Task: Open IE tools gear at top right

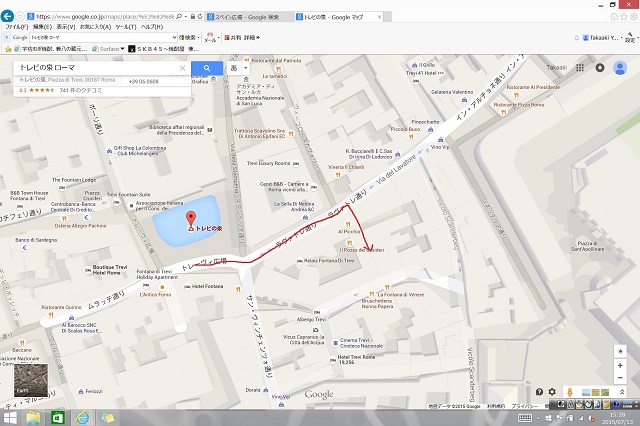Action: tap(634, 17)
